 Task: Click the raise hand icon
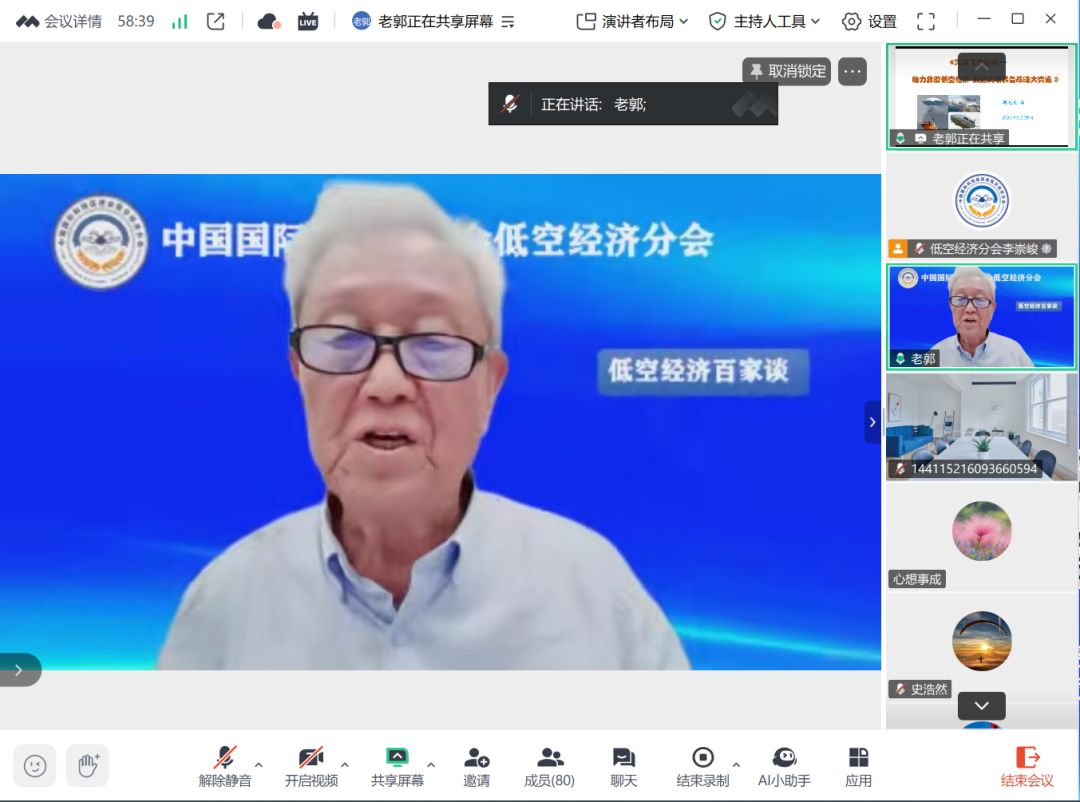click(x=88, y=766)
